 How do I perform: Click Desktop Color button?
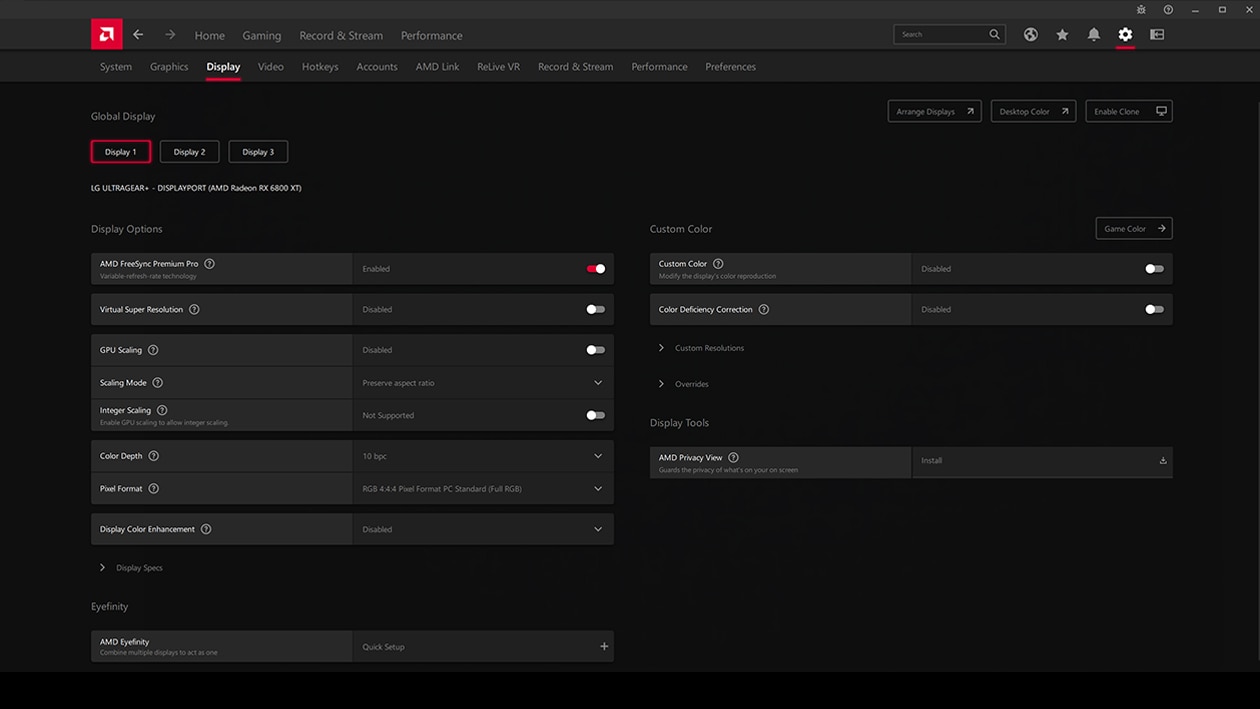click(x=1034, y=111)
